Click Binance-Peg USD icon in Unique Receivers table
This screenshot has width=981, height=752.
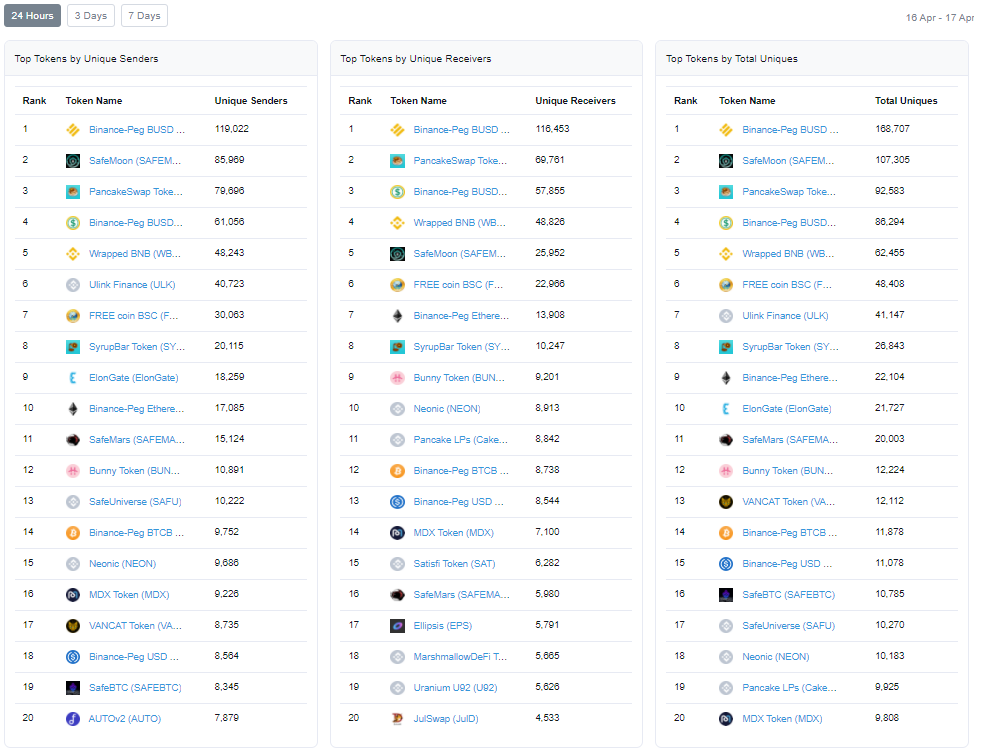(x=397, y=501)
